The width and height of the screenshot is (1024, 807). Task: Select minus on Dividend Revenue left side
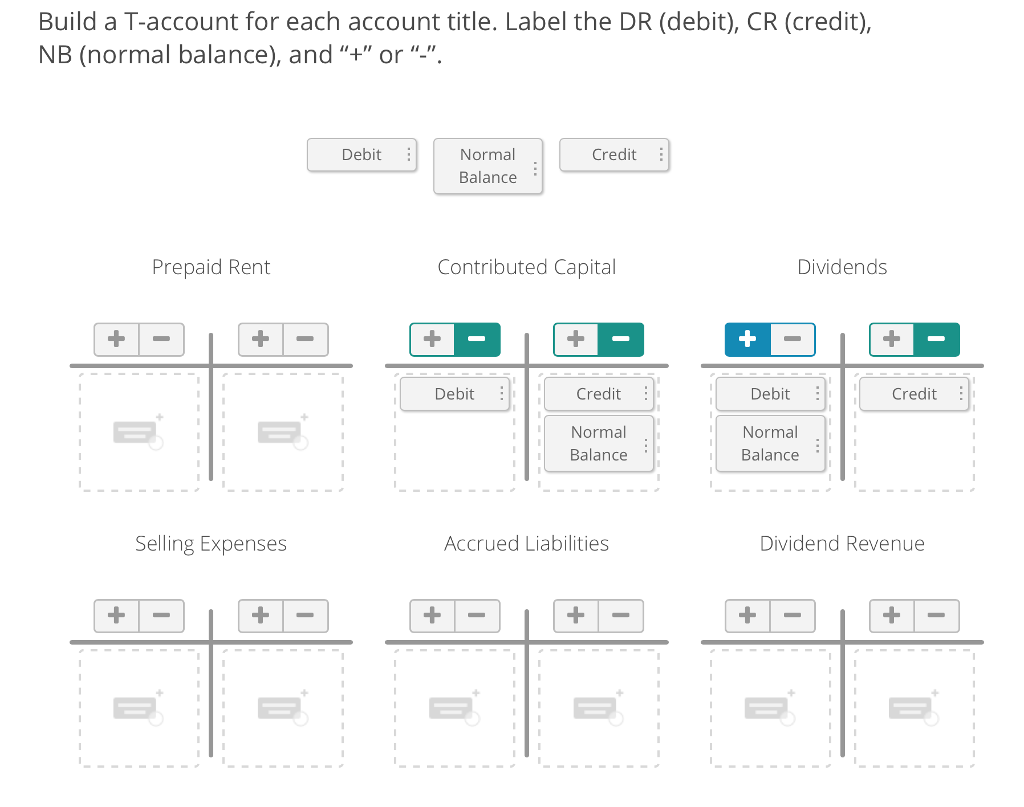[792, 615]
